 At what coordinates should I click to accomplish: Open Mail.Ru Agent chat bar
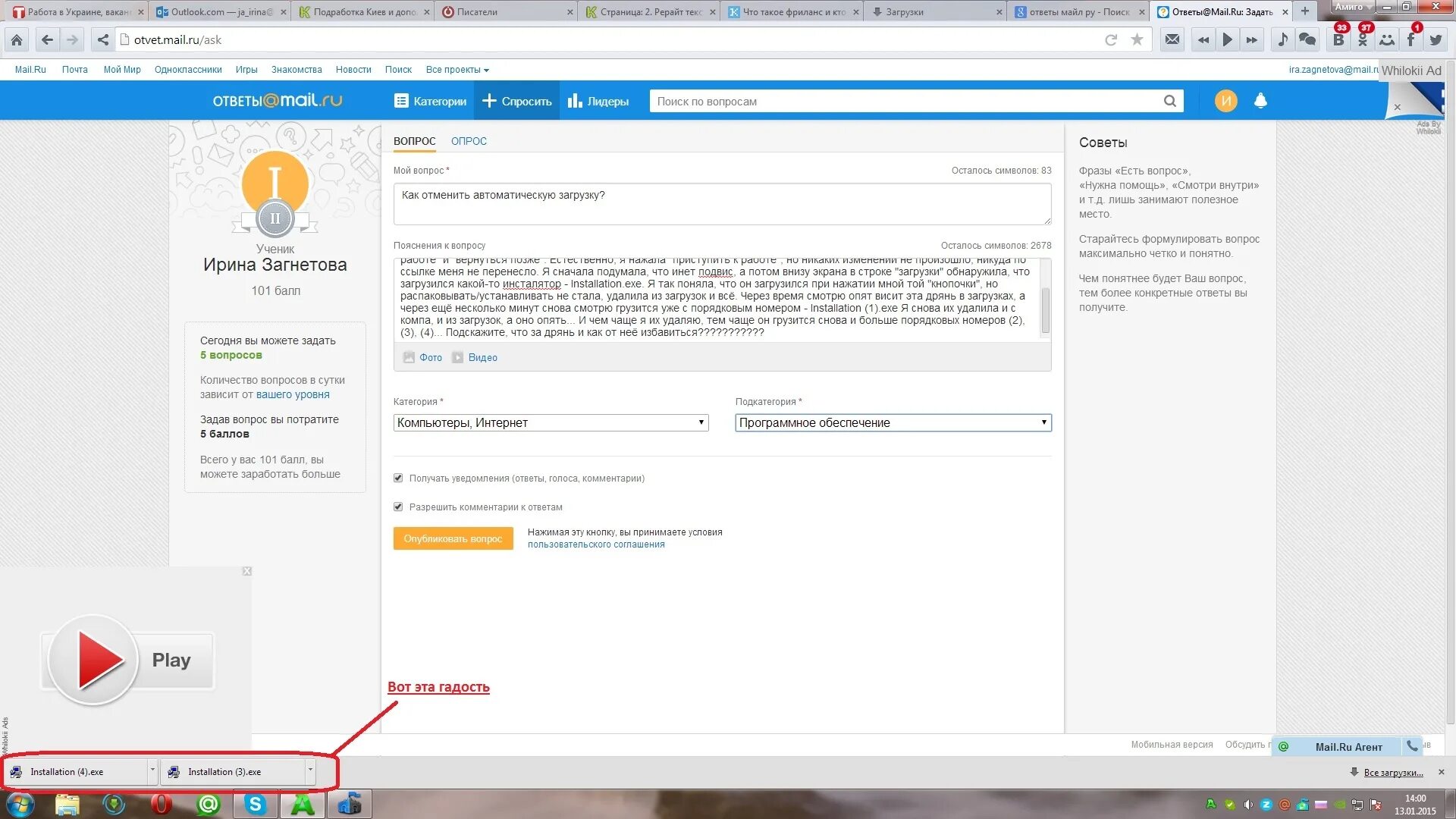pyautogui.click(x=1348, y=746)
